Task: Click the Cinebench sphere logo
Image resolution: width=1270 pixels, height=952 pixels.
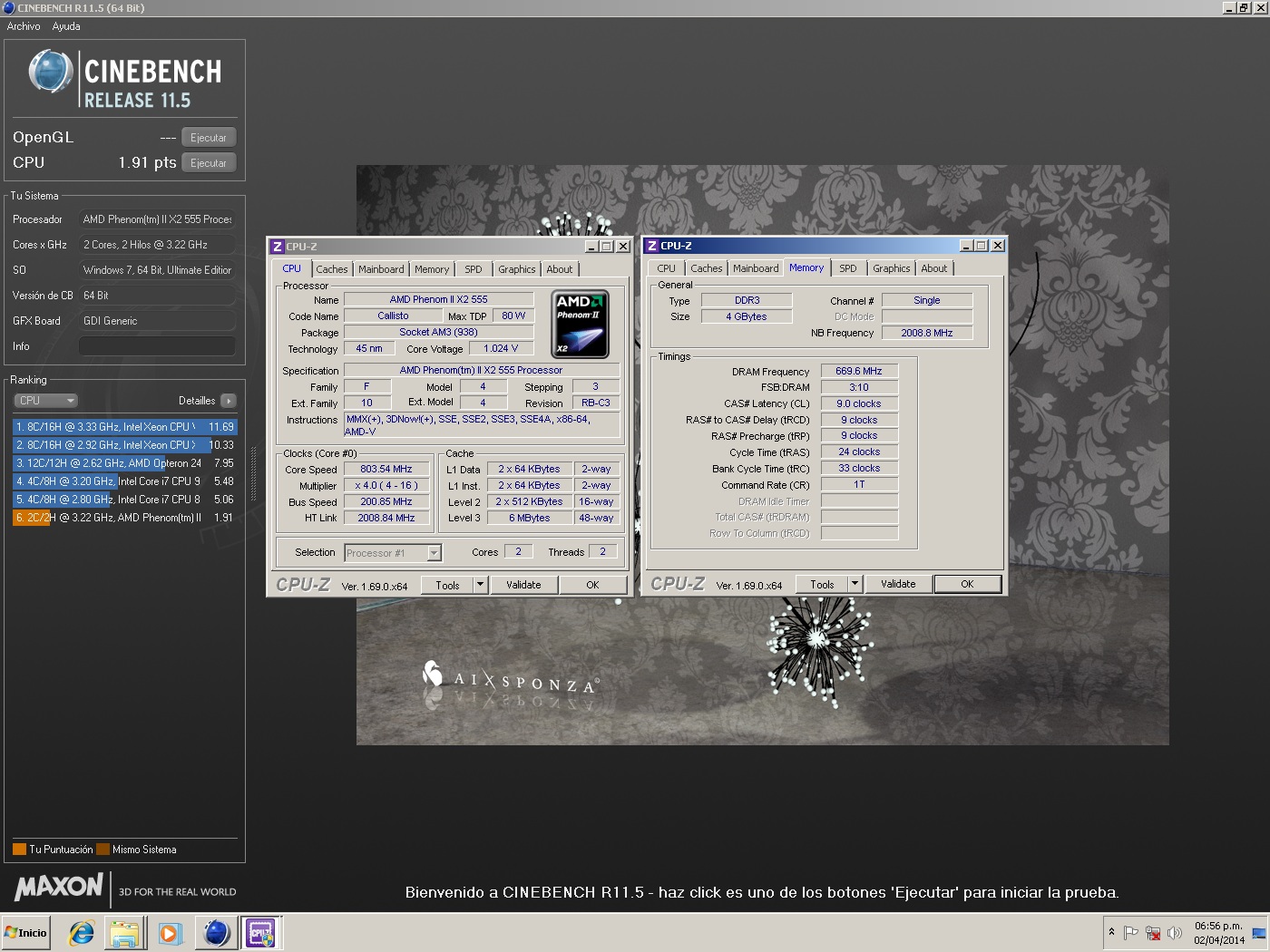Action: (x=51, y=73)
